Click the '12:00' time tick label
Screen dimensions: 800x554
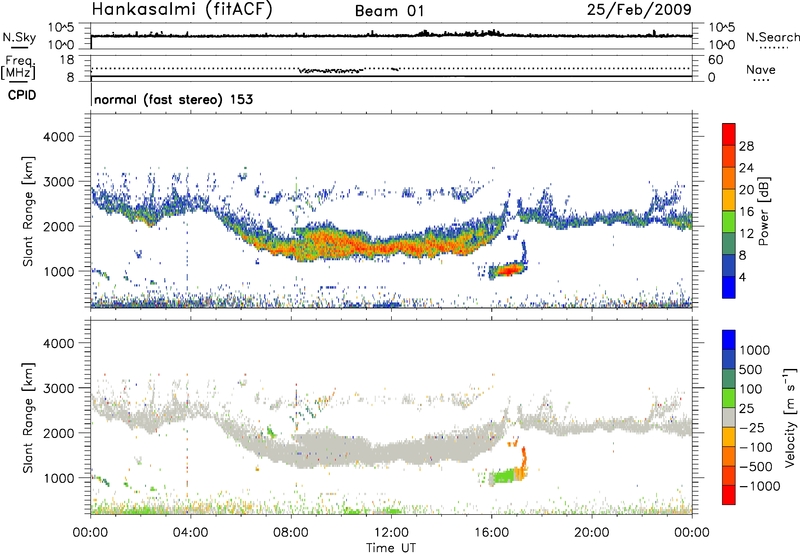(x=391, y=533)
